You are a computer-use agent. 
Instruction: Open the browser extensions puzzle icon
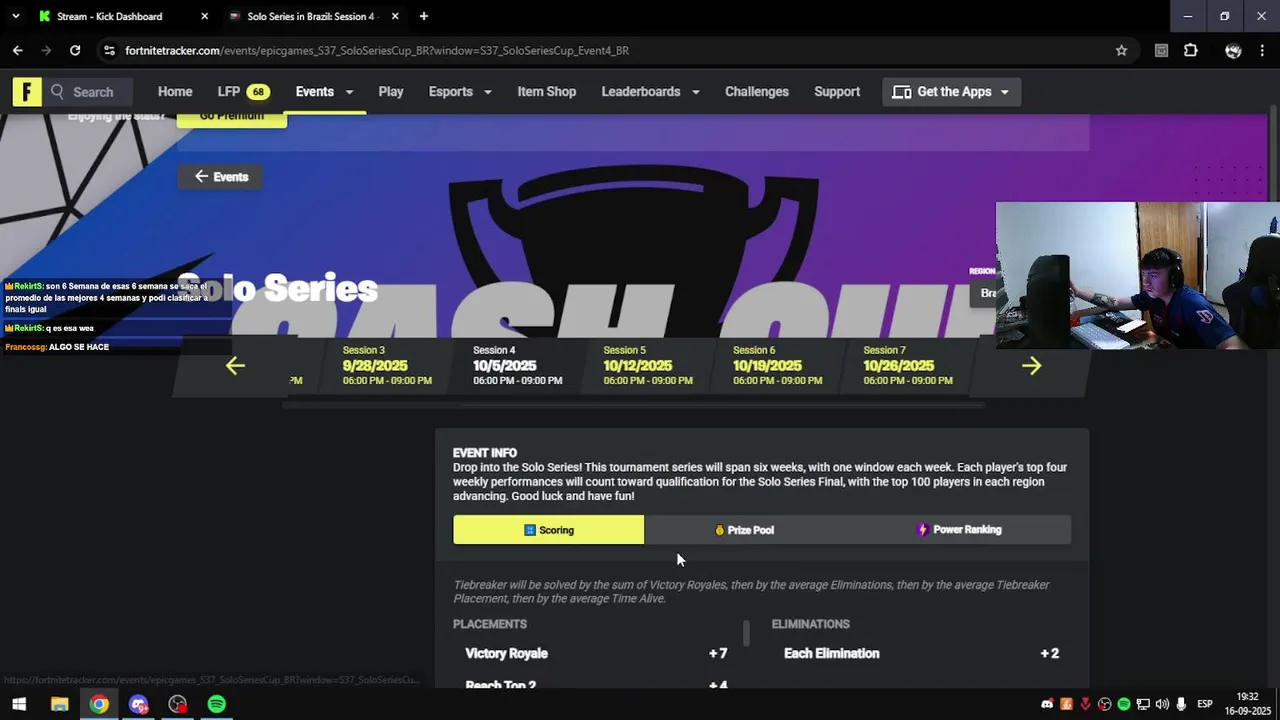click(1190, 50)
